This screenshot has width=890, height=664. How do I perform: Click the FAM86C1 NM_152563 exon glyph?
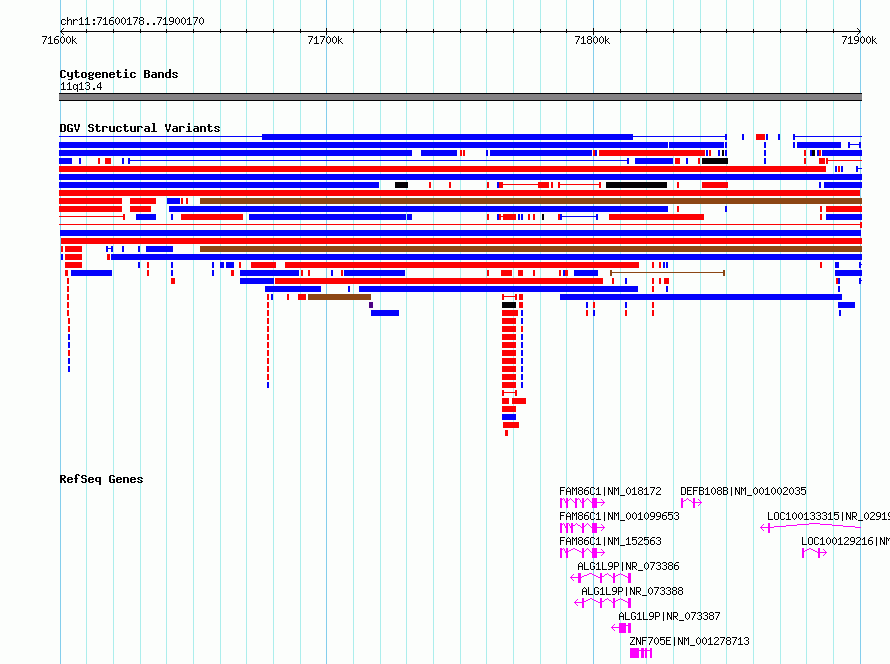pyautogui.click(x=582, y=553)
